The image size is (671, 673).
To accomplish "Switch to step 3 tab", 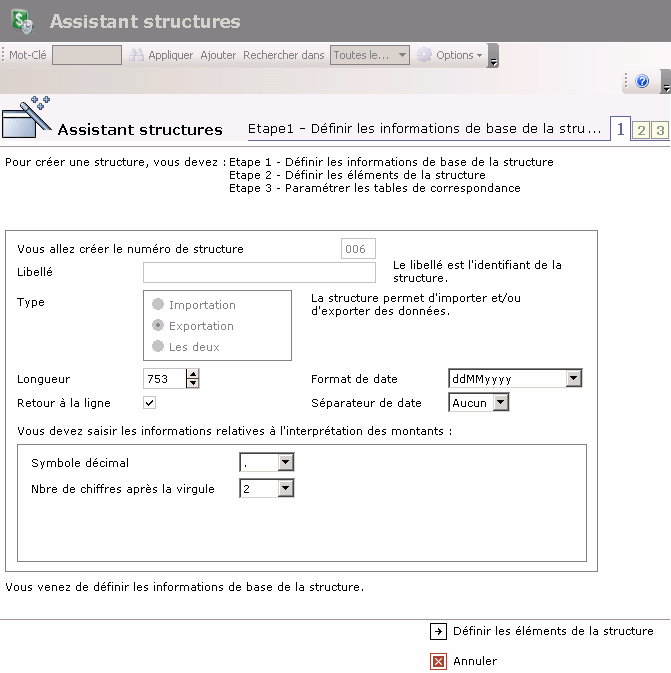I will [x=659, y=130].
